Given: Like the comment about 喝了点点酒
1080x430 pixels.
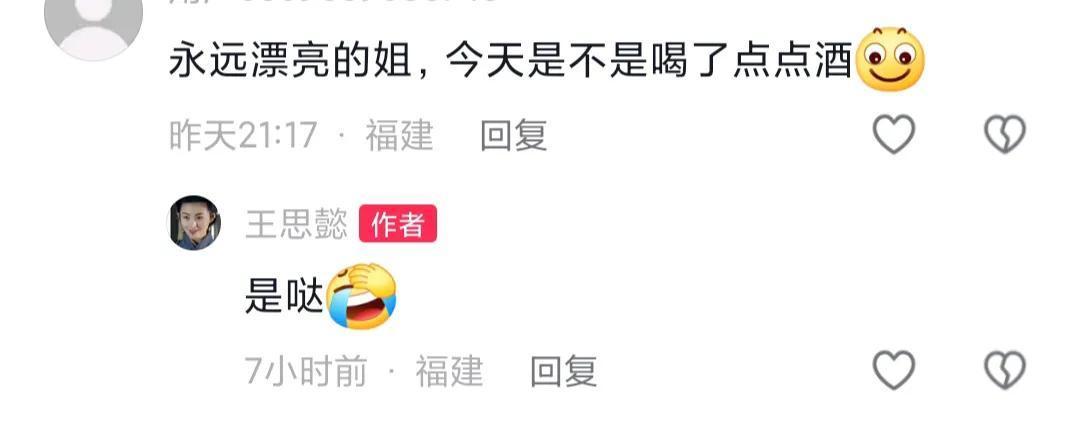Looking at the screenshot, I should (893, 134).
